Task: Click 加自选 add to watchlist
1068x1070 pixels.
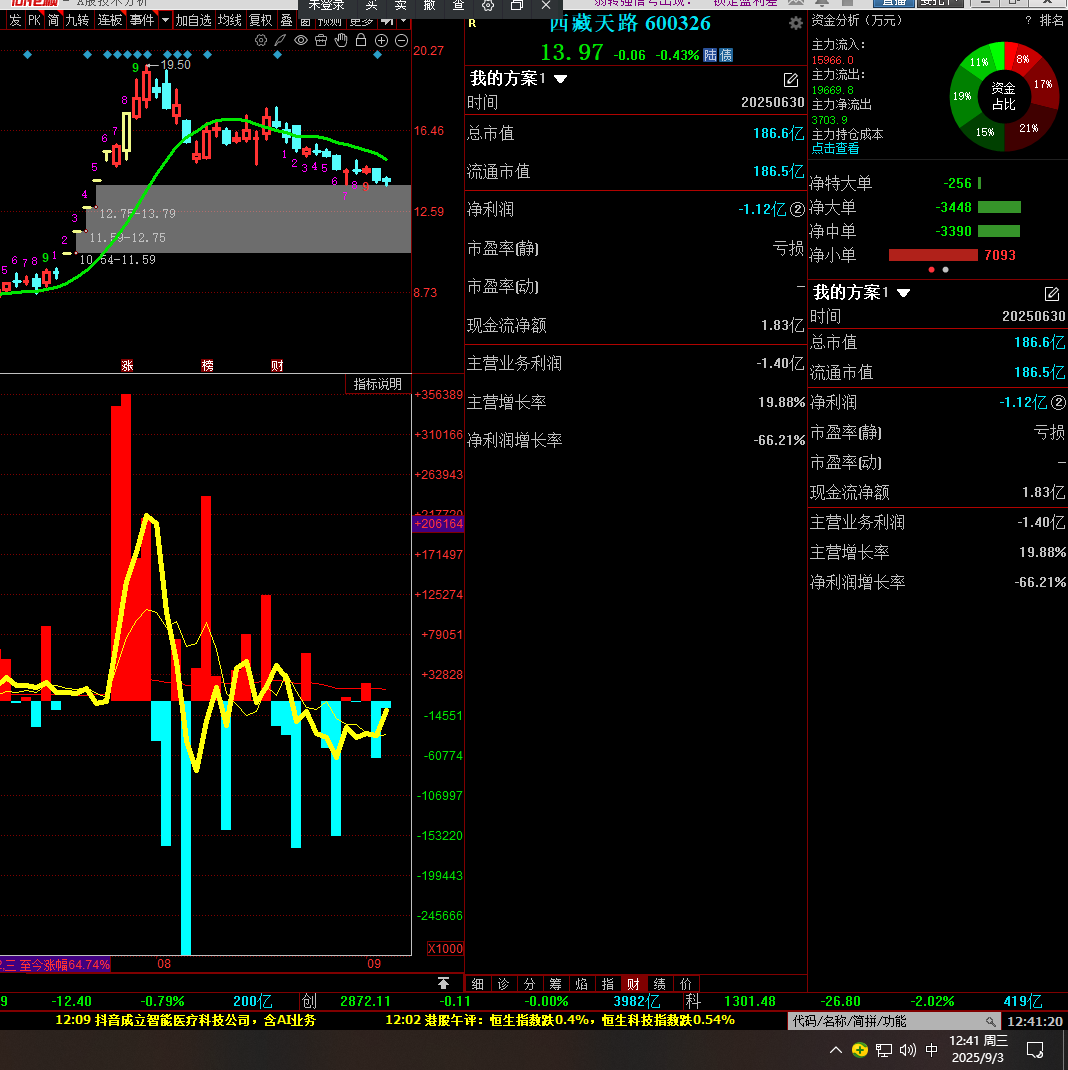Action: tap(193, 20)
